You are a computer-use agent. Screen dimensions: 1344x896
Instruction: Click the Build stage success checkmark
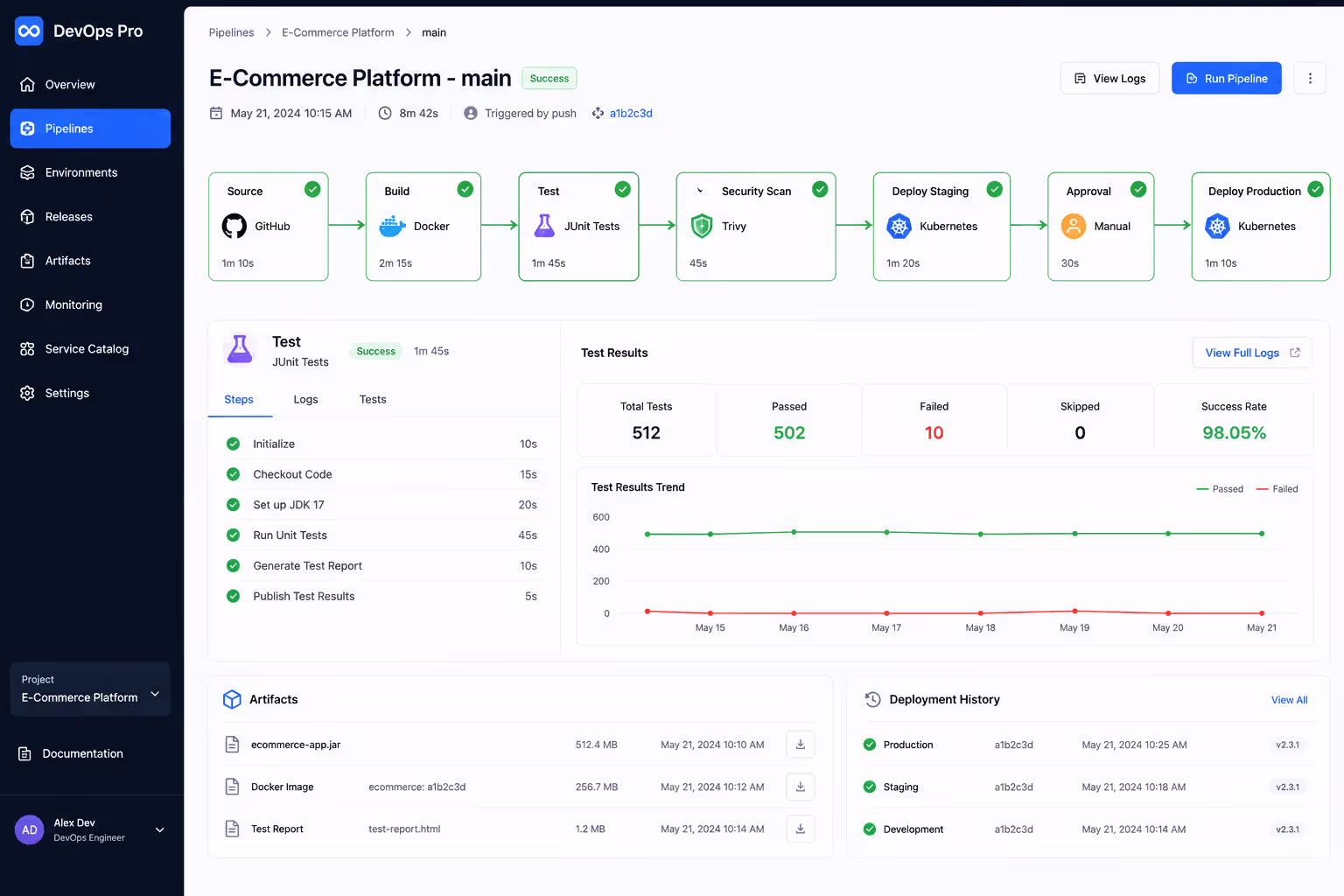(465, 189)
